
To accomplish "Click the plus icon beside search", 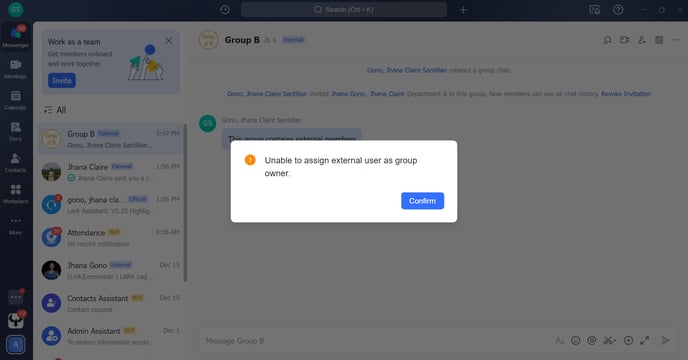I will click(463, 10).
